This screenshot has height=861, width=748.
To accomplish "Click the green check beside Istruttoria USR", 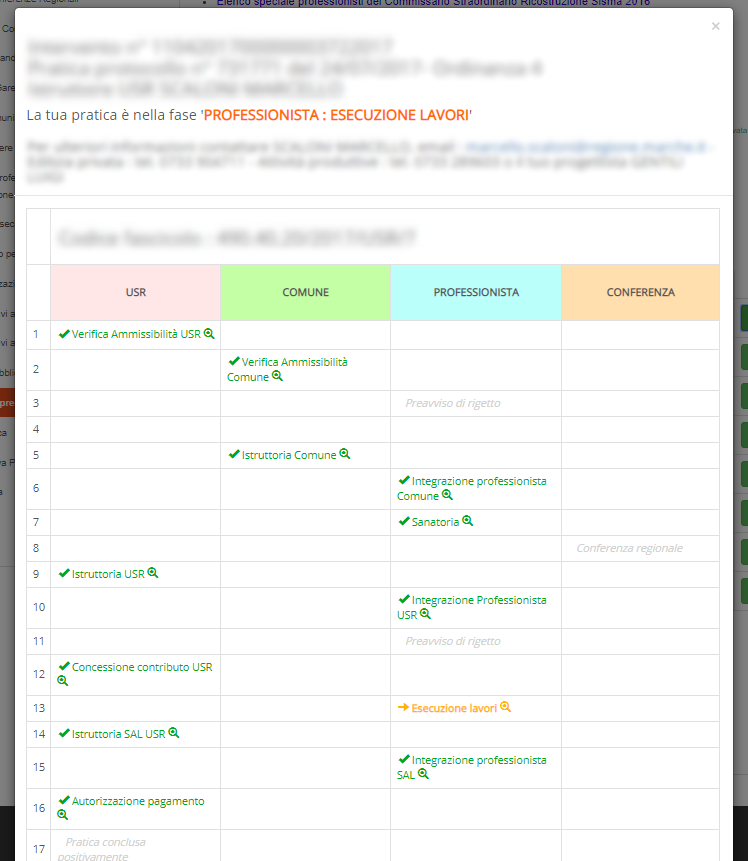I will (64, 573).
